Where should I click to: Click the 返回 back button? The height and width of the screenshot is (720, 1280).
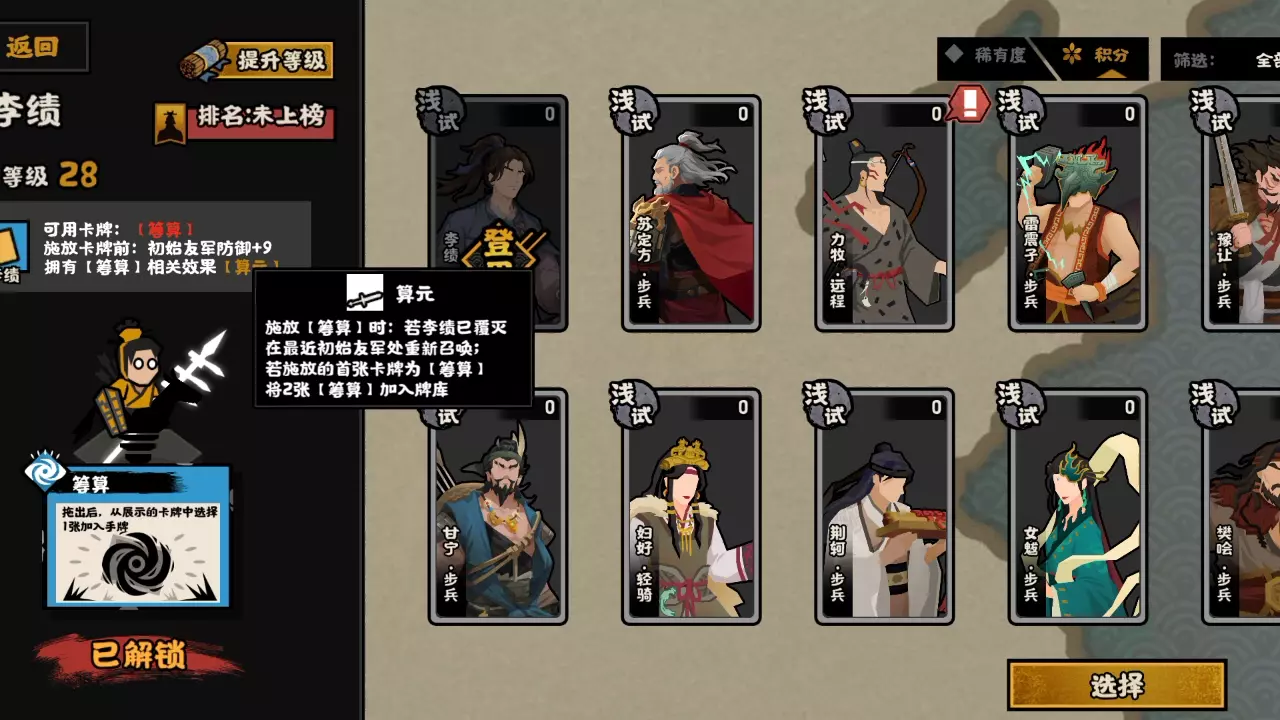click(44, 47)
